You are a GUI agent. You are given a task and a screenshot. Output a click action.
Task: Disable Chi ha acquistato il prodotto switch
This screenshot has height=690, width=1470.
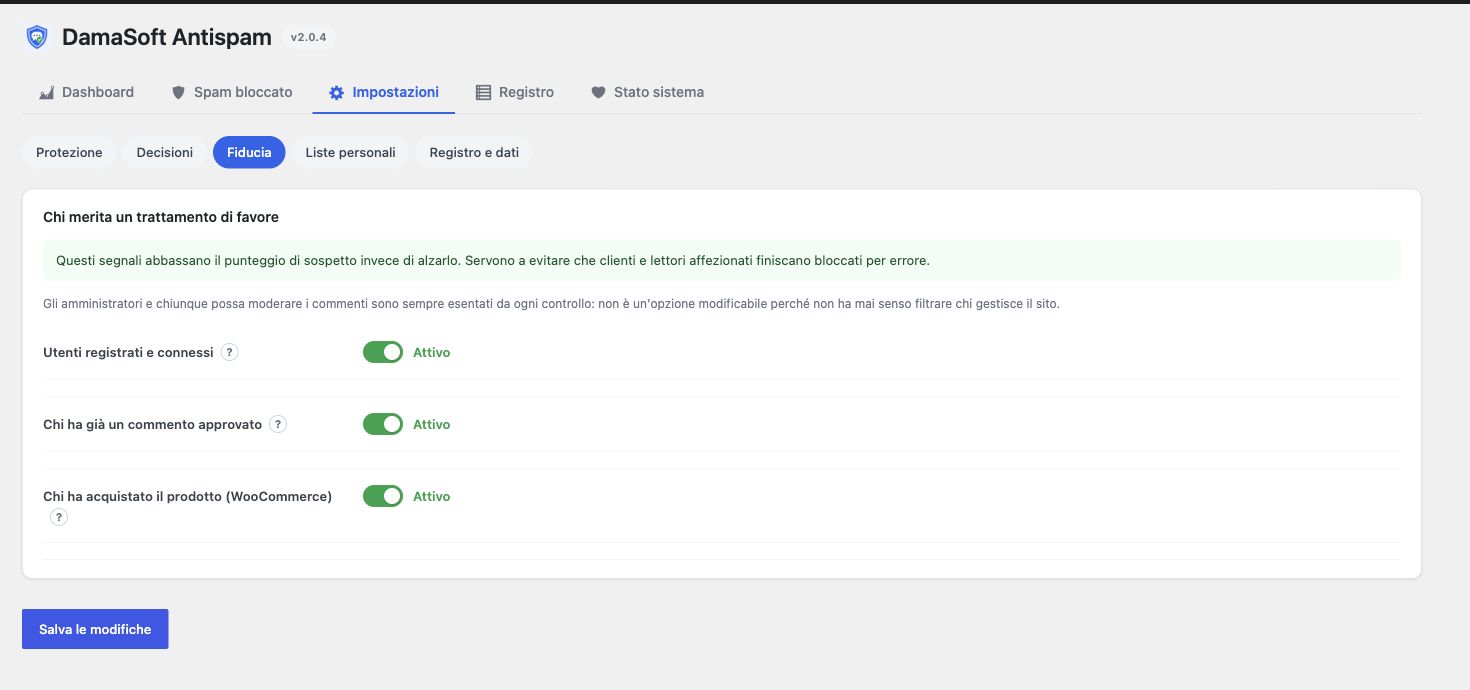(x=382, y=496)
